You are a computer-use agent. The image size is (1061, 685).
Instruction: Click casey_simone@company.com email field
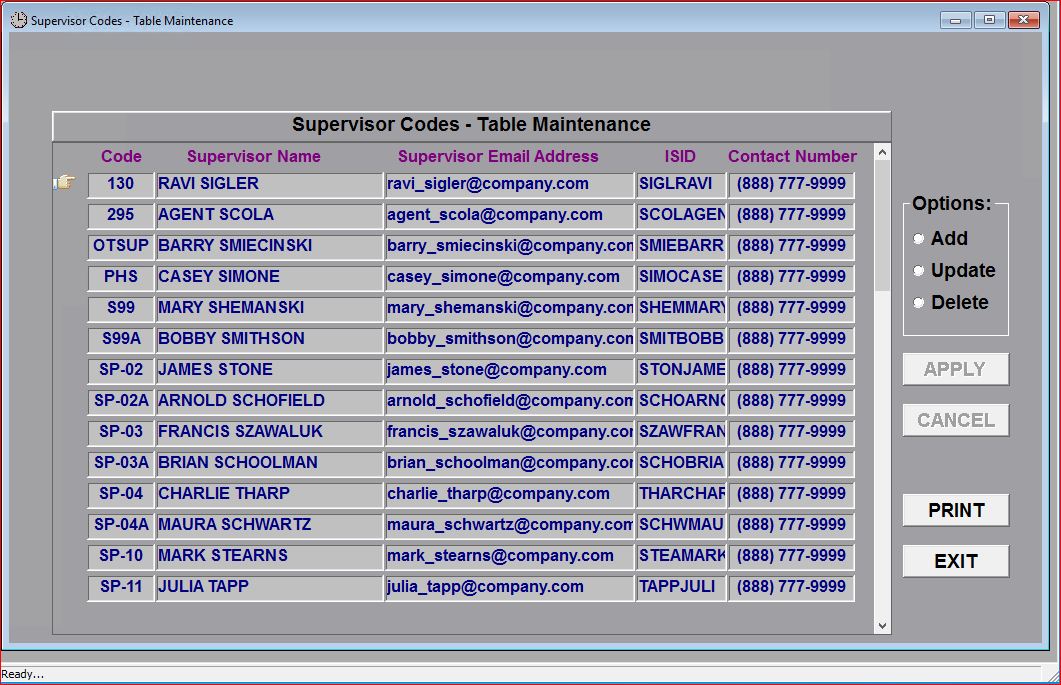509,277
